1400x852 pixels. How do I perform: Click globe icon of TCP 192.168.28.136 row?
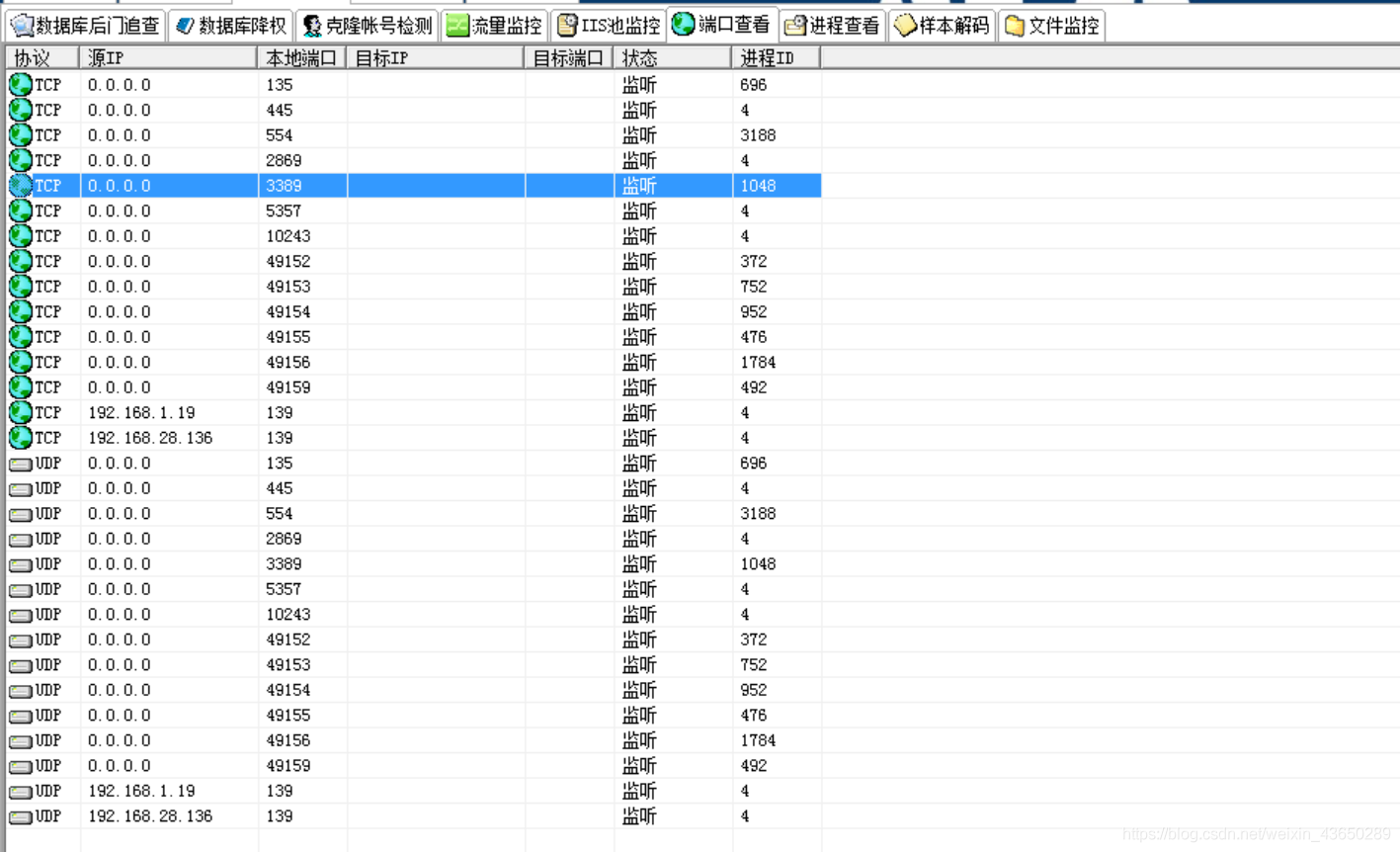coord(21,438)
